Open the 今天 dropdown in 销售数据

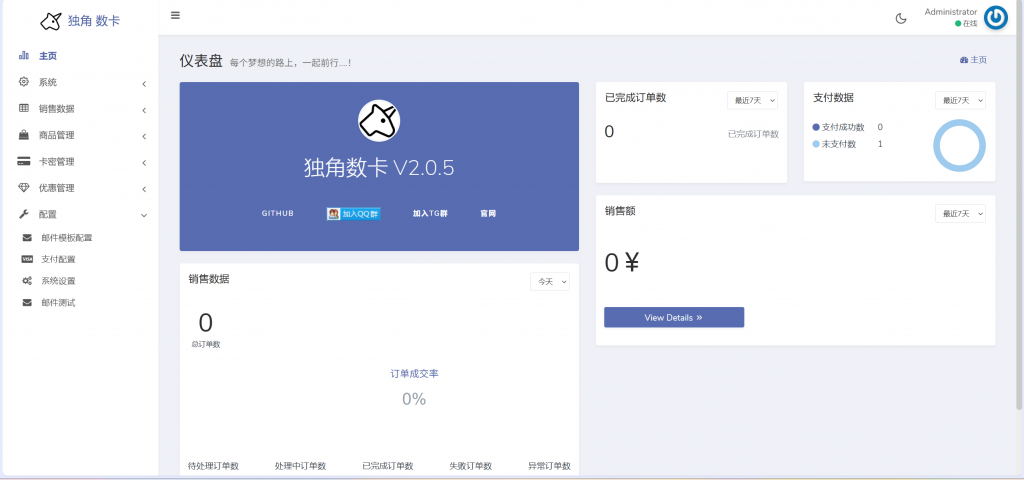point(550,282)
